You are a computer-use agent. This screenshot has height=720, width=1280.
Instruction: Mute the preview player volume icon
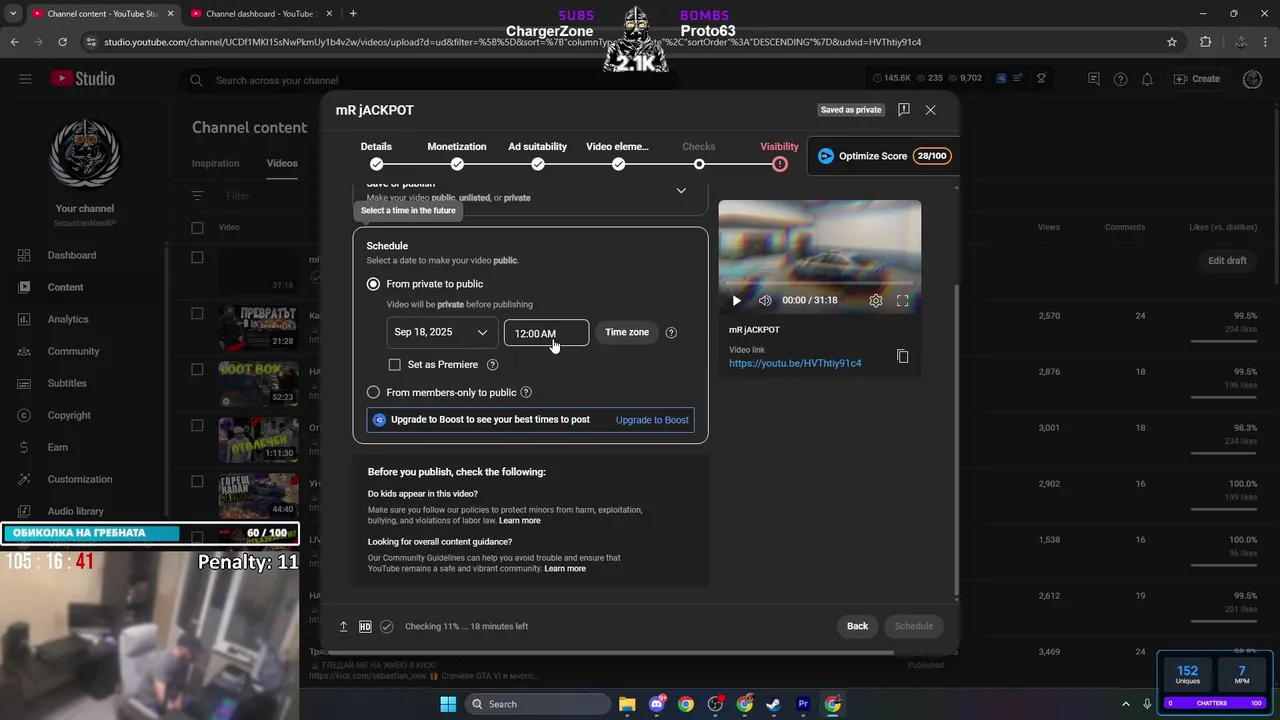765,300
